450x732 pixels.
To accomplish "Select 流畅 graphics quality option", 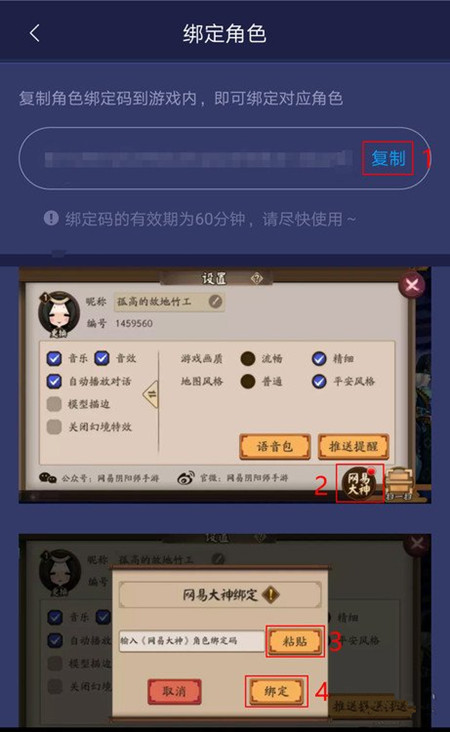I will (x=248, y=359).
